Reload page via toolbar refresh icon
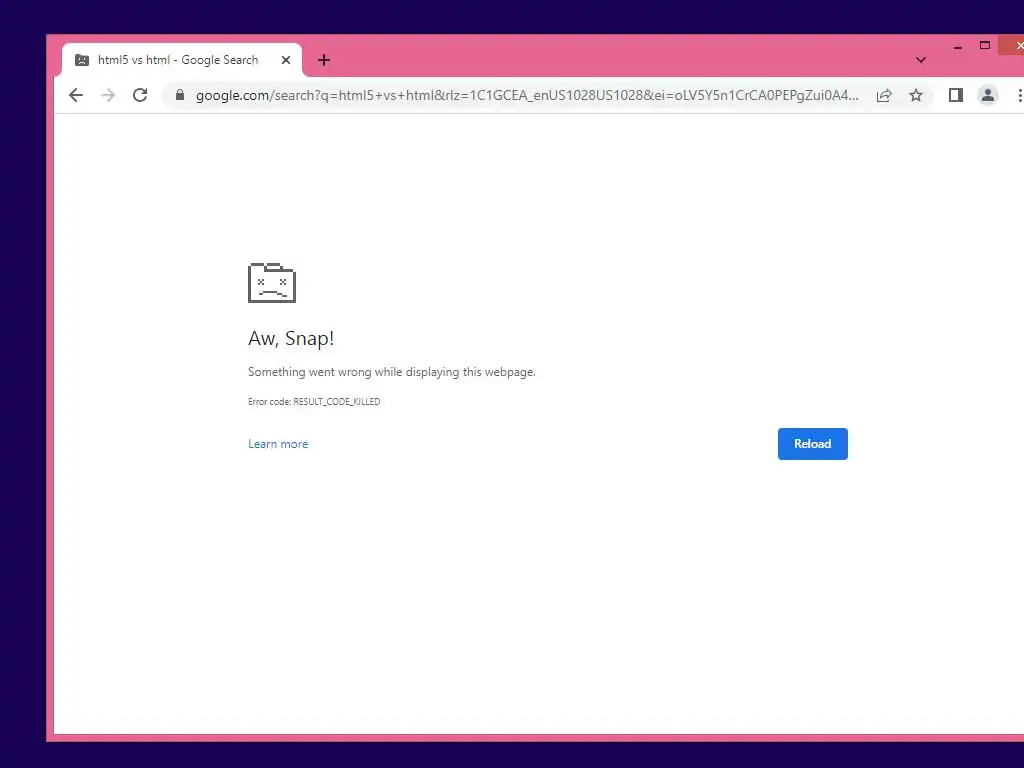The height and width of the screenshot is (768, 1024). pos(140,95)
